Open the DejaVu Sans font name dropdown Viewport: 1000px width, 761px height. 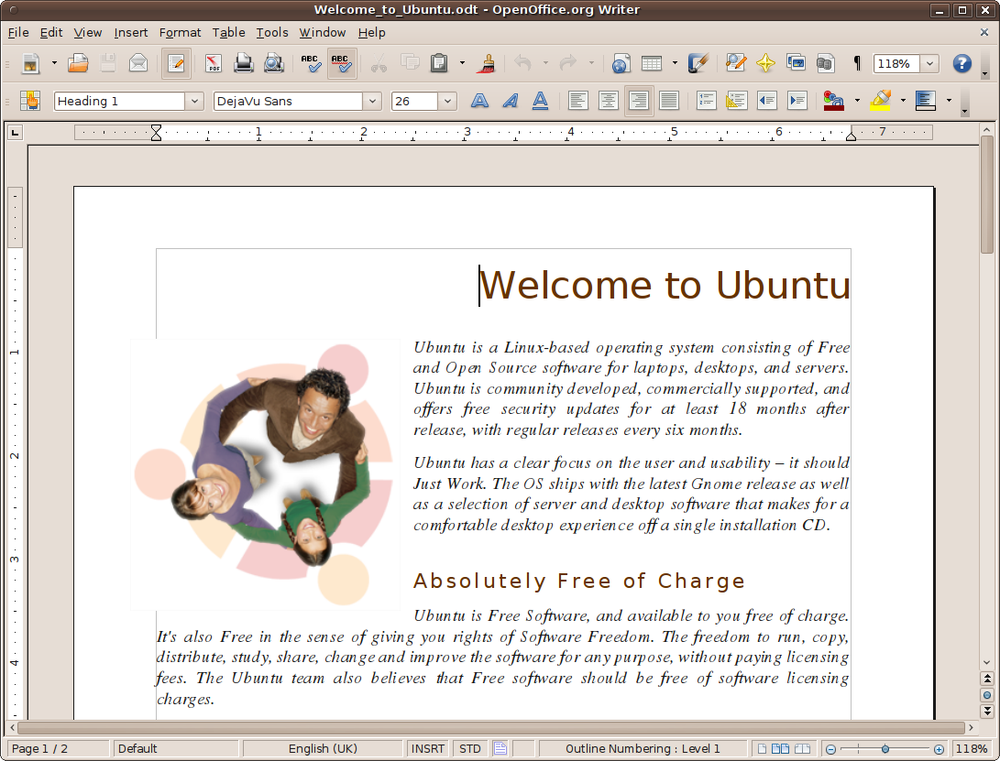point(371,100)
